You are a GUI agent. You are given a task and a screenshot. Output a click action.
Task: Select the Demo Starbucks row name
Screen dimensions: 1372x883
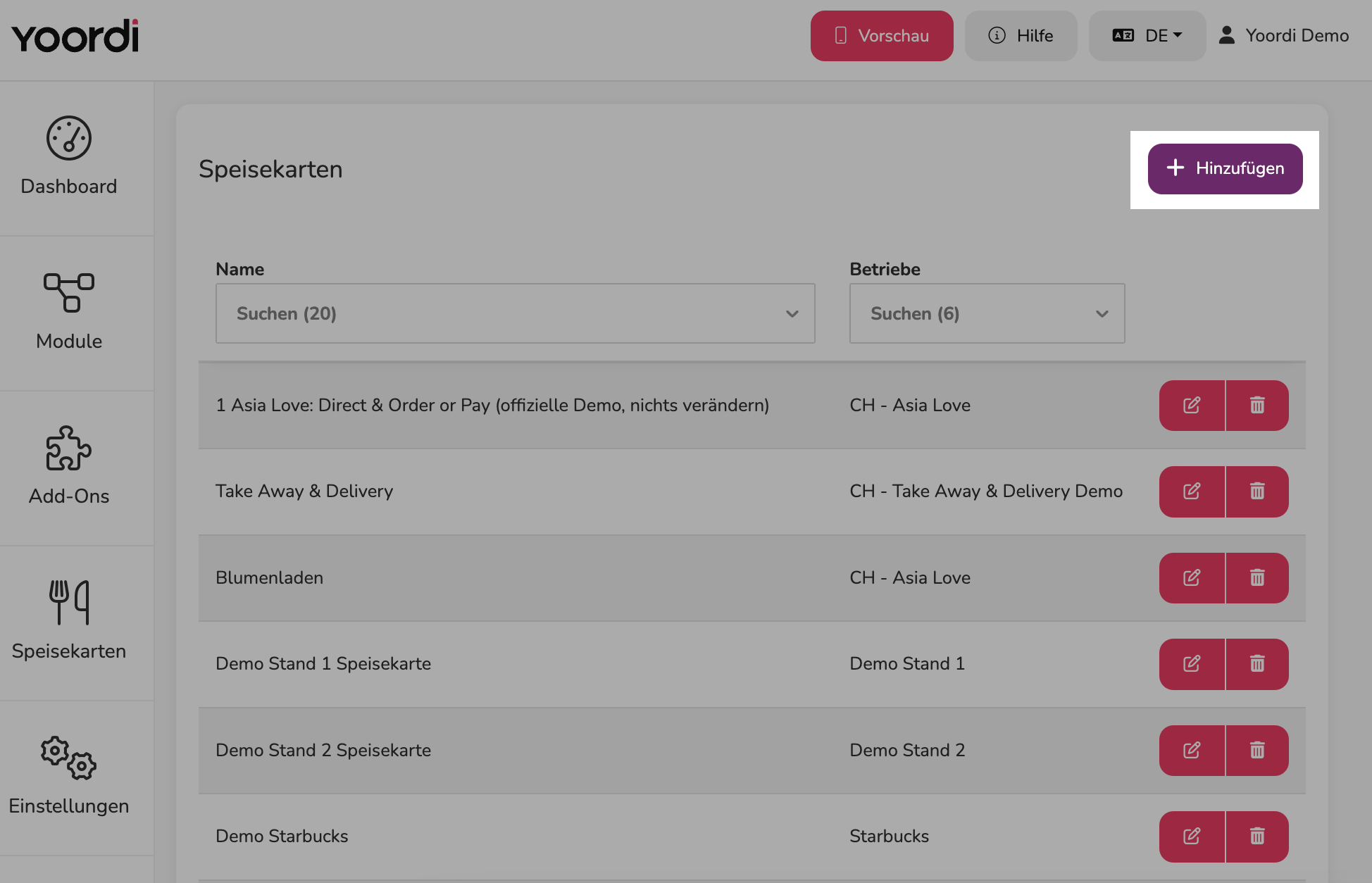click(282, 837)
